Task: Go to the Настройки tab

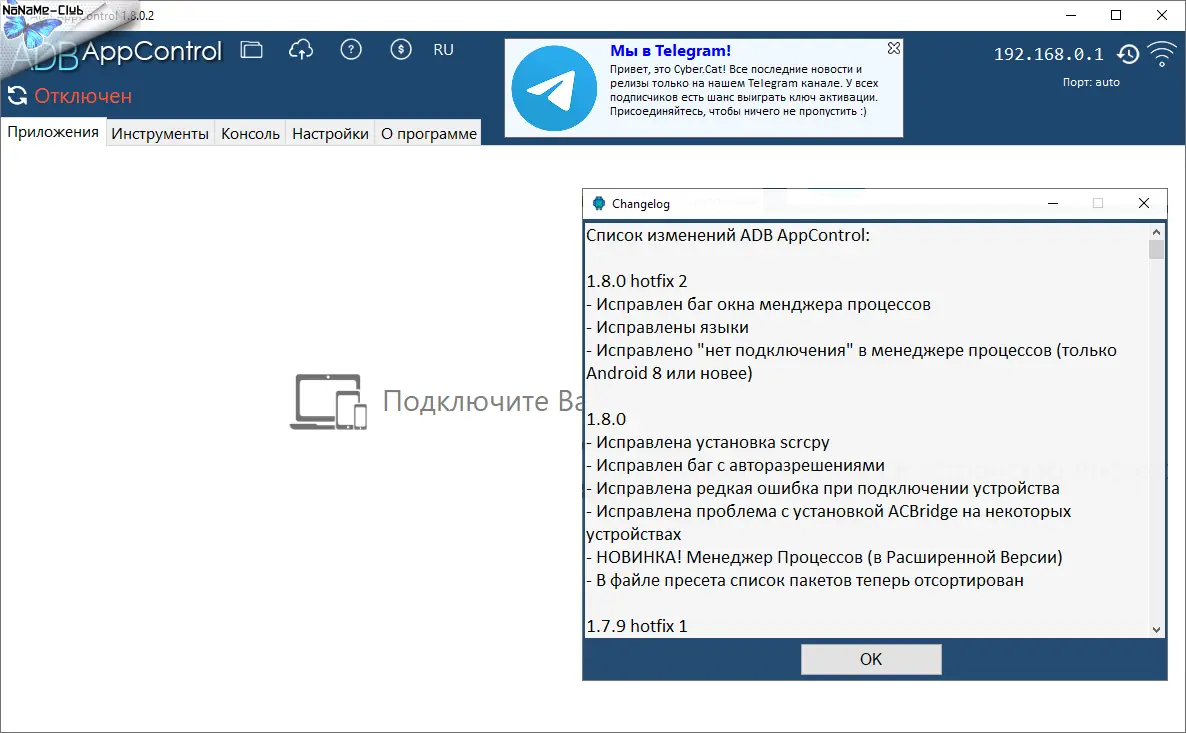Action: pyautogui.click(x=330, y=133)
